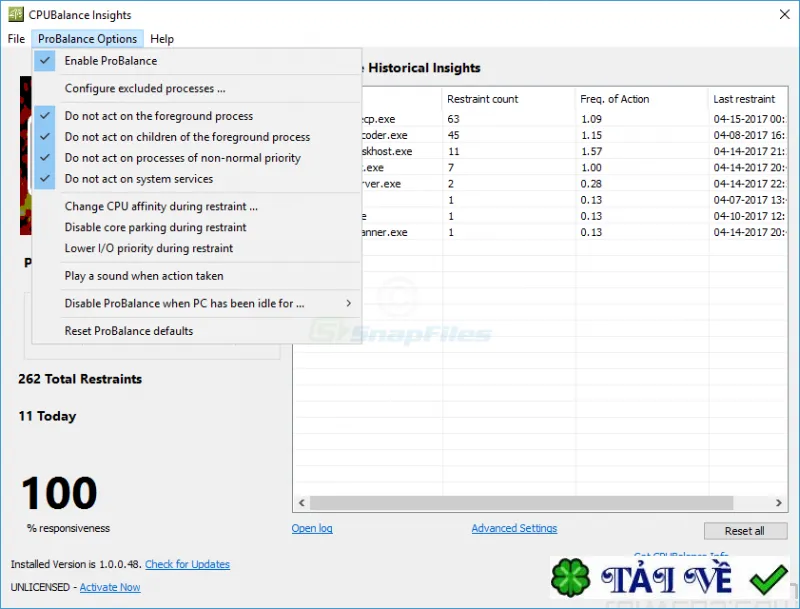
Task: Toggle Do not act on system services
Action: coord(196,179)
